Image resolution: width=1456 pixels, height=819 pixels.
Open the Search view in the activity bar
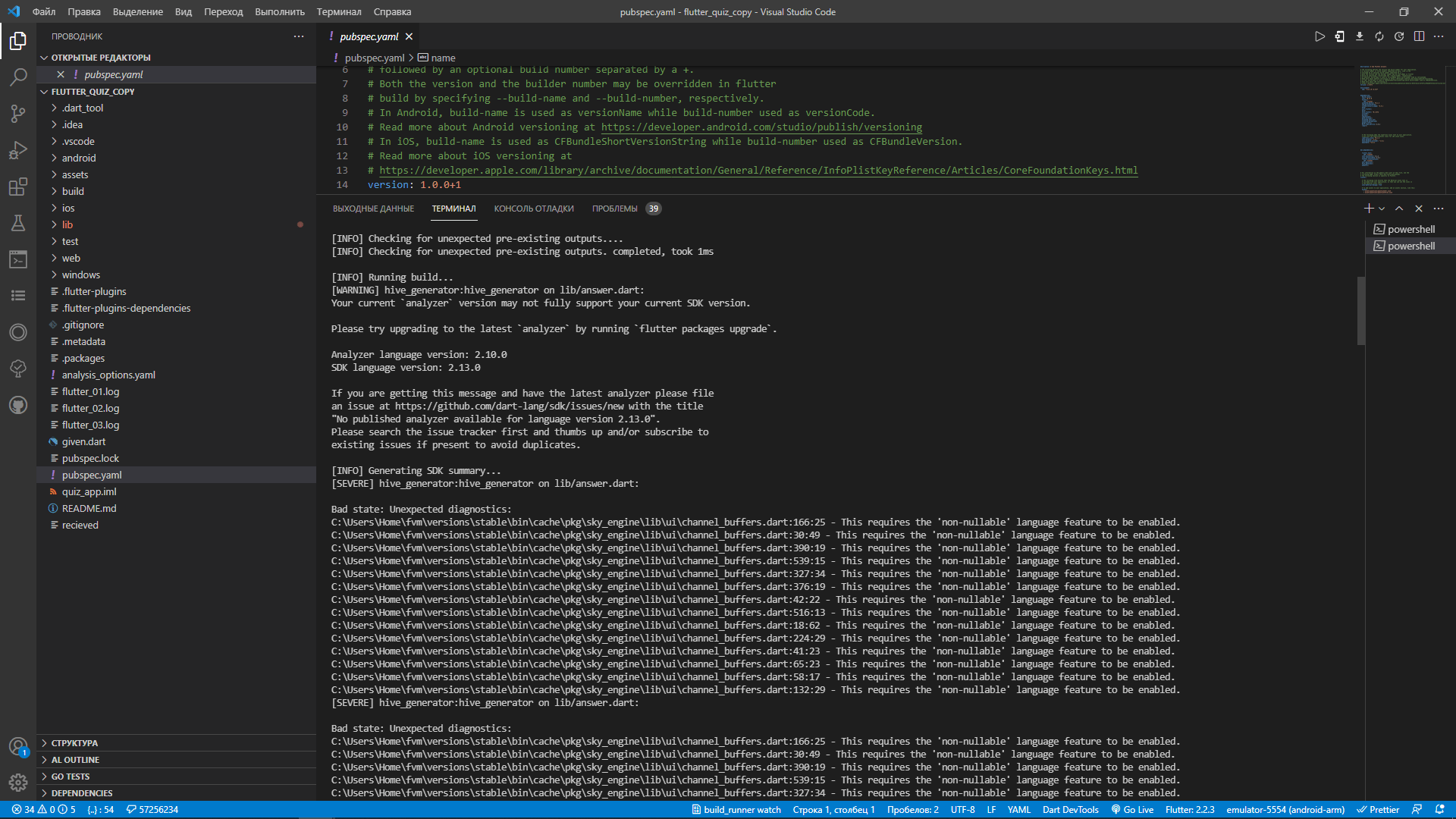pyautogui.click(x=18, y=77)
